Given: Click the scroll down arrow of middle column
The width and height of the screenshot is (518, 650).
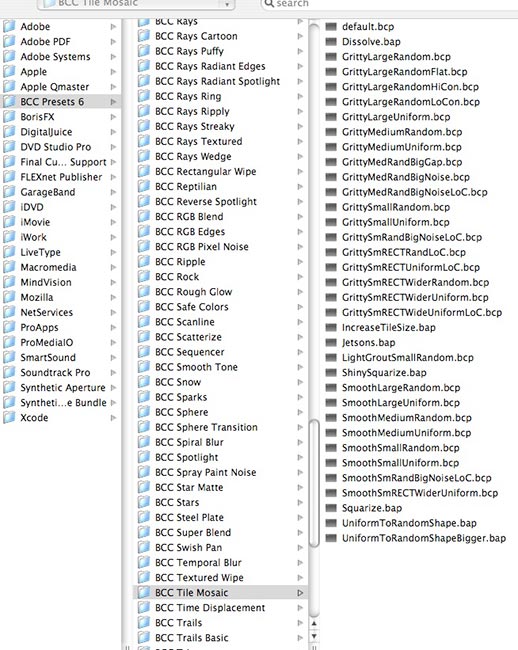Looking at the screenshot, I should [x=314, y=636].
